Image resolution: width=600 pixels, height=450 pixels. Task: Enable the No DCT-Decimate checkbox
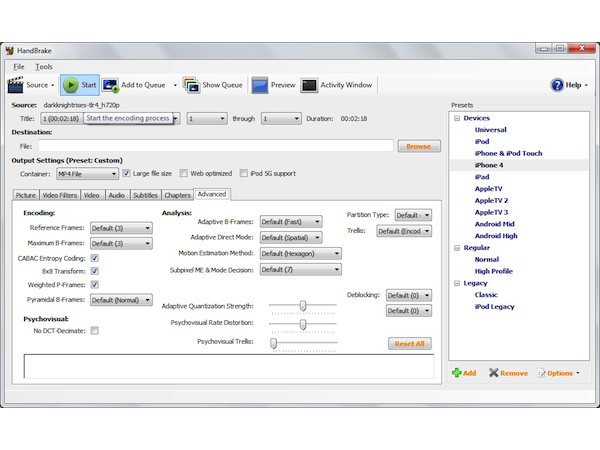[95, 331]
